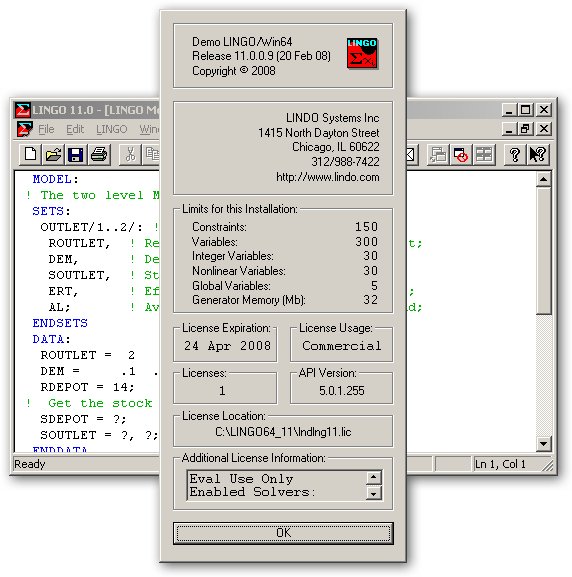This screenshot has width=572, height=577.
Task: Click the 'ROUTLET = 2' line in the editor
Action: (88, 355)
